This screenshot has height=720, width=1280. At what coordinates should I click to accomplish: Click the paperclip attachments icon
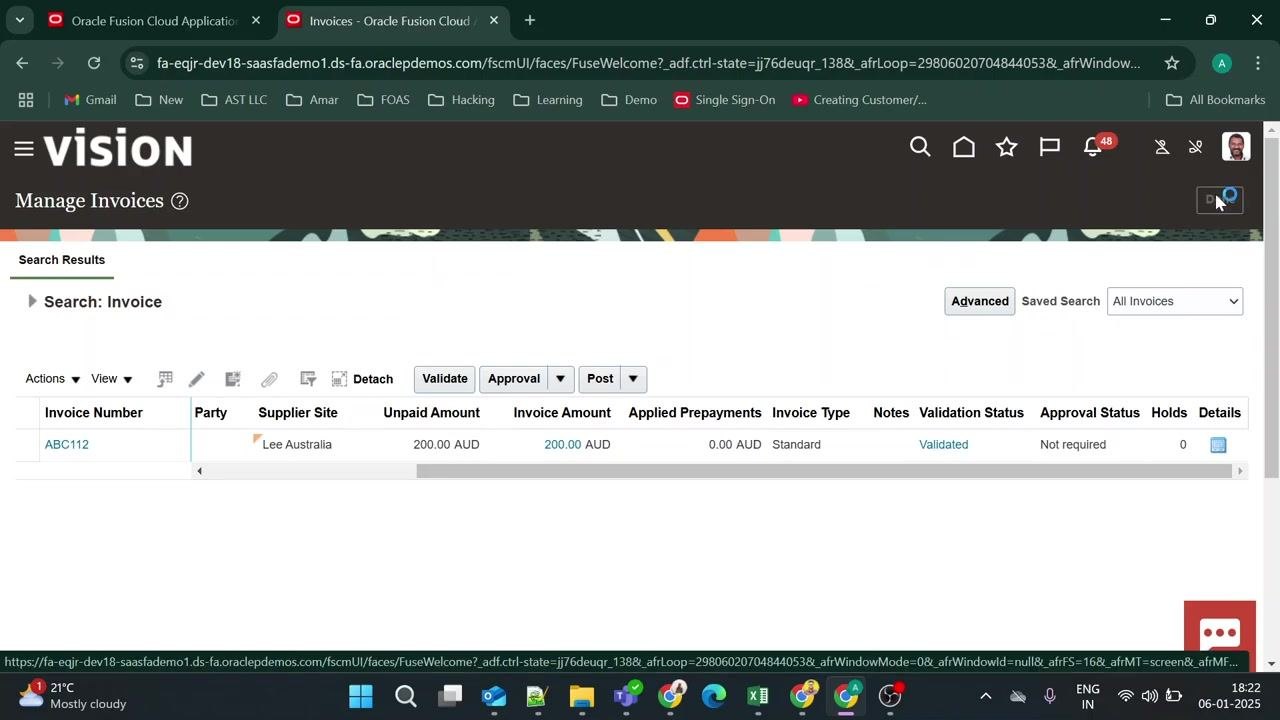click(x=269, y=379)
